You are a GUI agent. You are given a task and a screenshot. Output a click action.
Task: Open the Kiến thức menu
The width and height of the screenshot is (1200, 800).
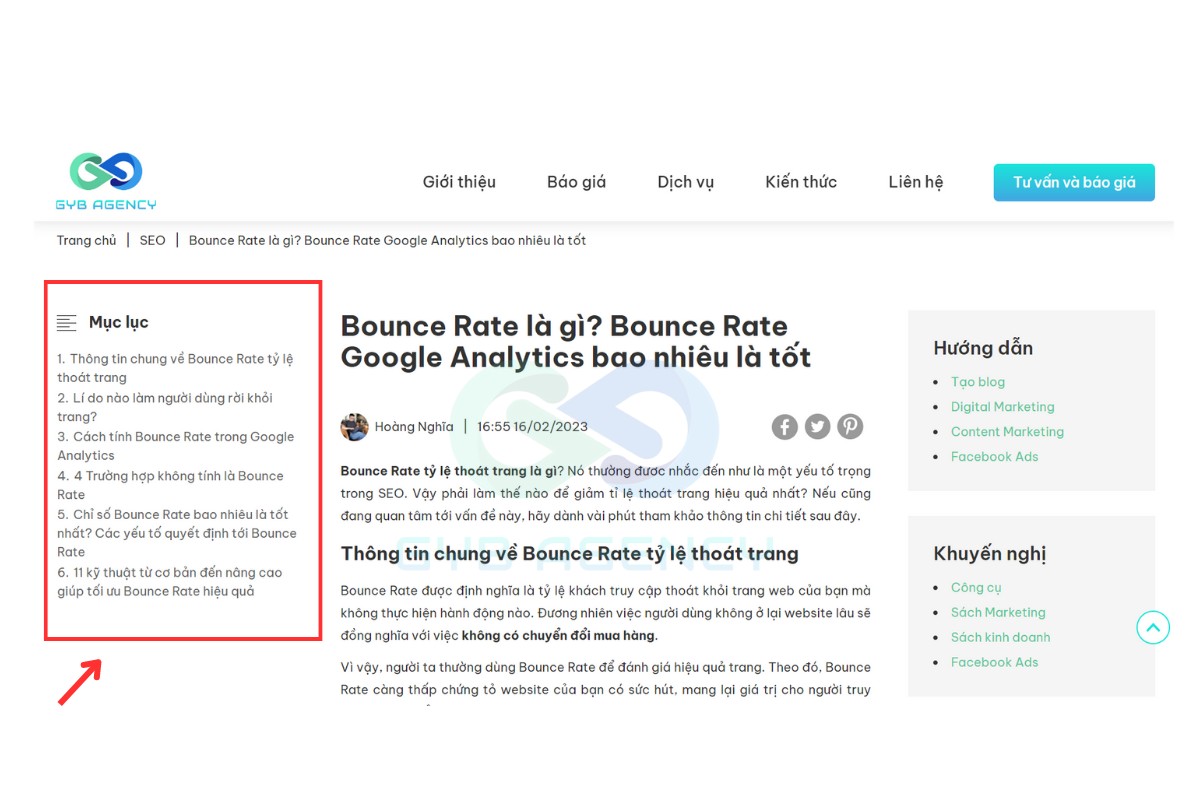pos(801,182)
